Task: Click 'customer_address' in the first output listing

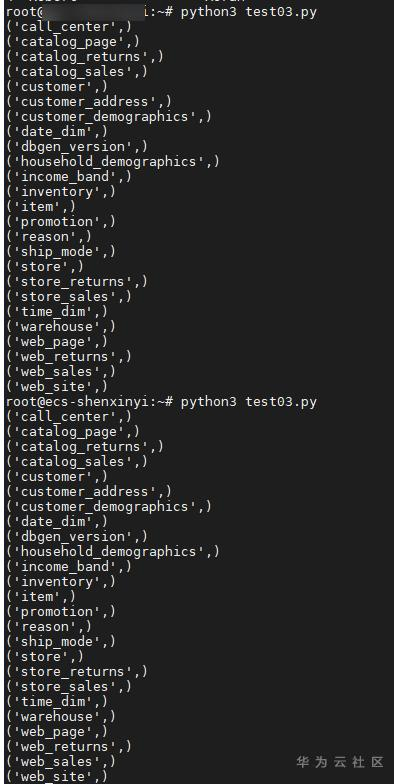Action: pos(88,102)
